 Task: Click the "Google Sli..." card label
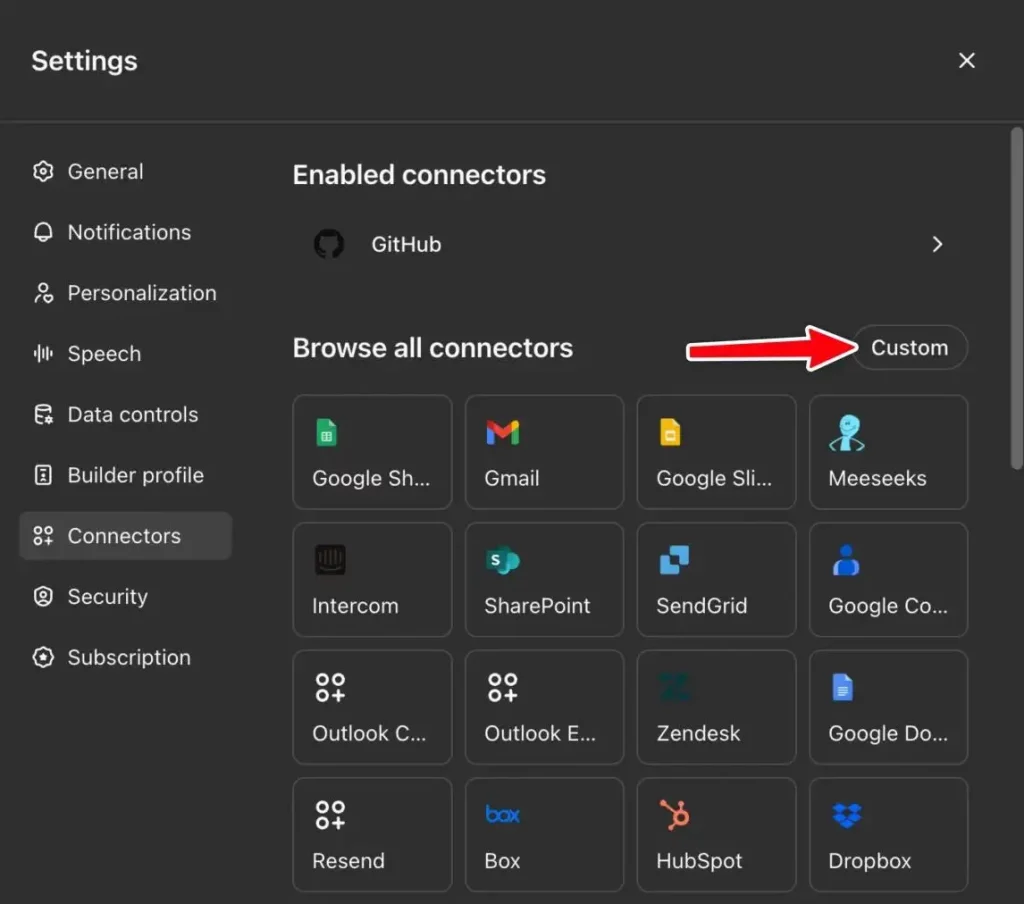[x=714, y=478]
